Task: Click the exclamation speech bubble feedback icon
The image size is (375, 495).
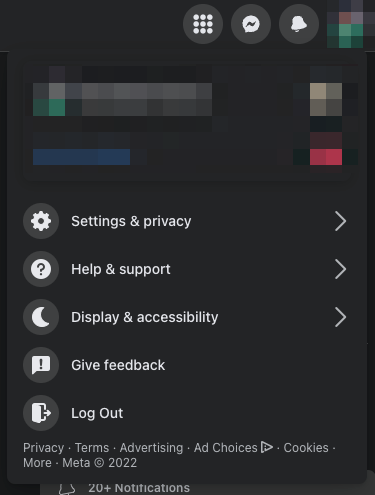Action: click(x=41, y=365)
